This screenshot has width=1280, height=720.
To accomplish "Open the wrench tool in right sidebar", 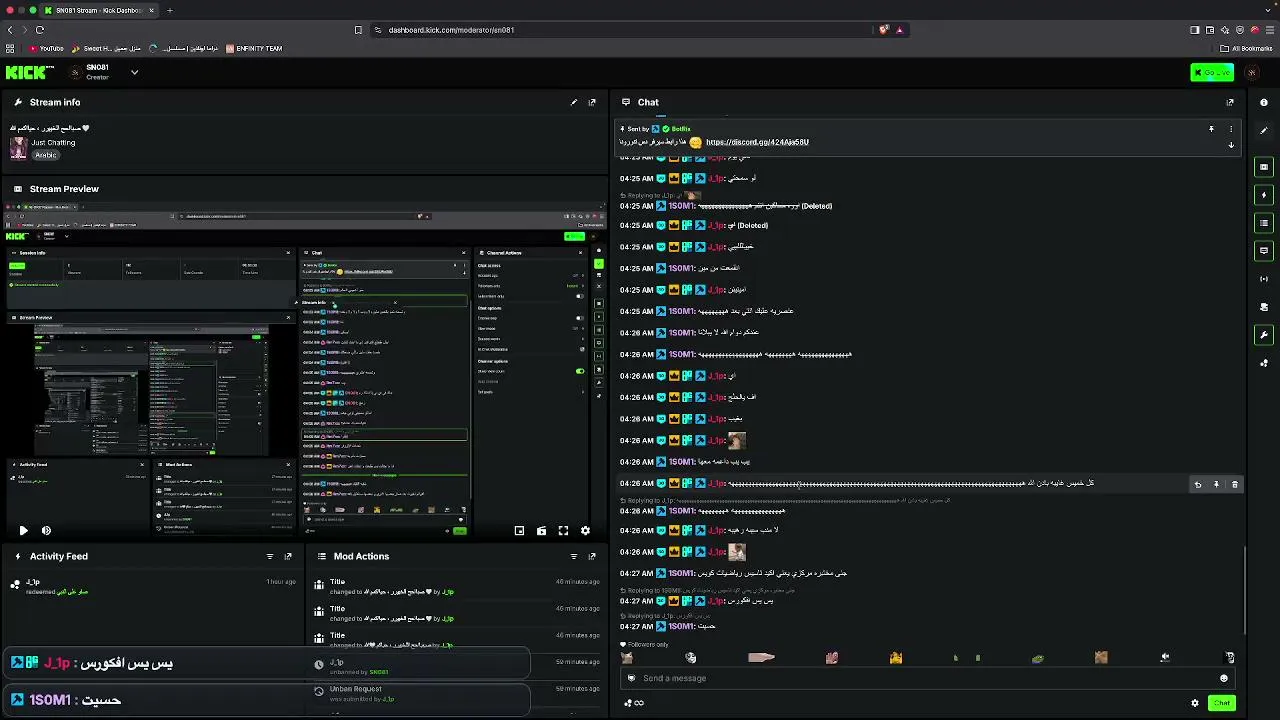I will [1264, 335].
